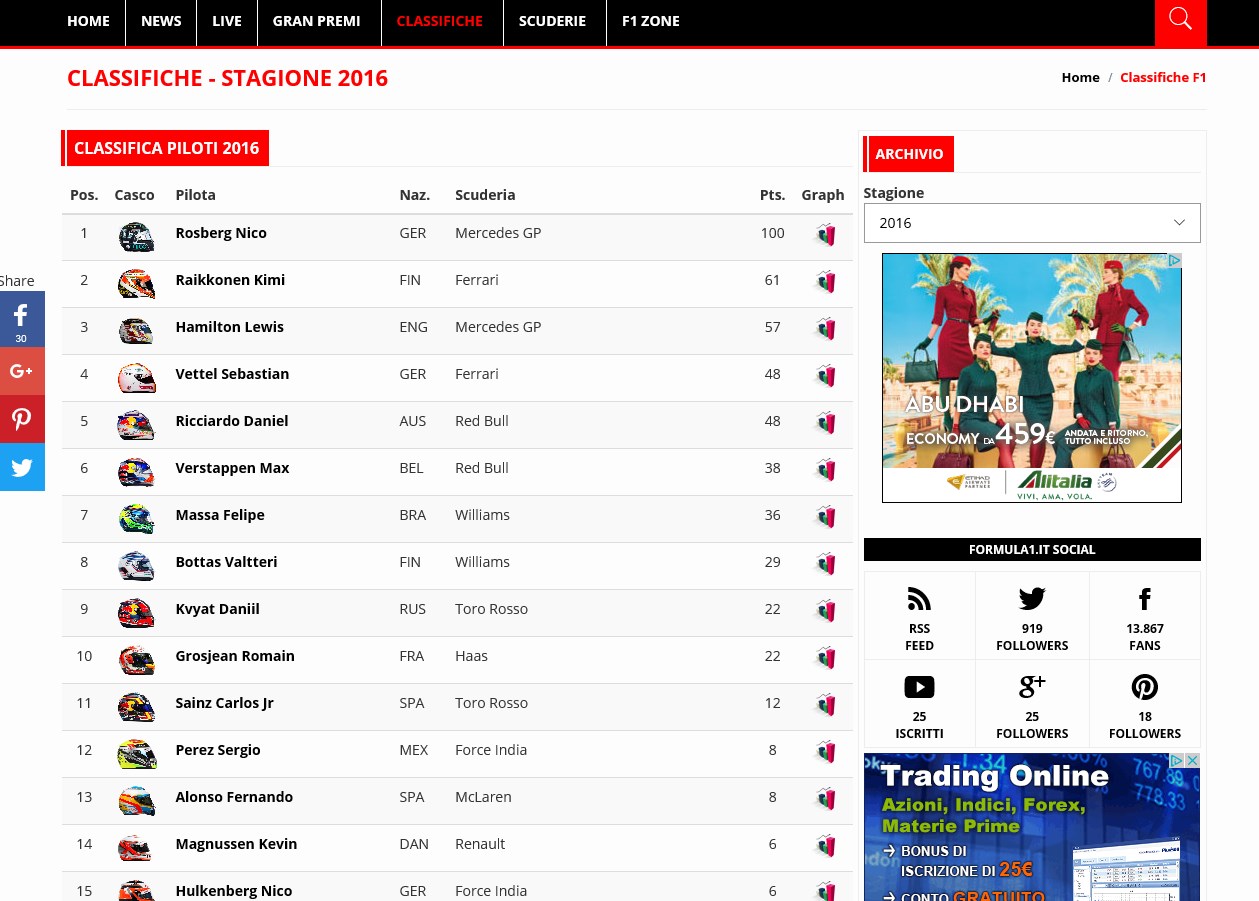Click 'Haas' team cell
The height and width of the screenshot is (901, 1259).
click(x=471, y=656)
